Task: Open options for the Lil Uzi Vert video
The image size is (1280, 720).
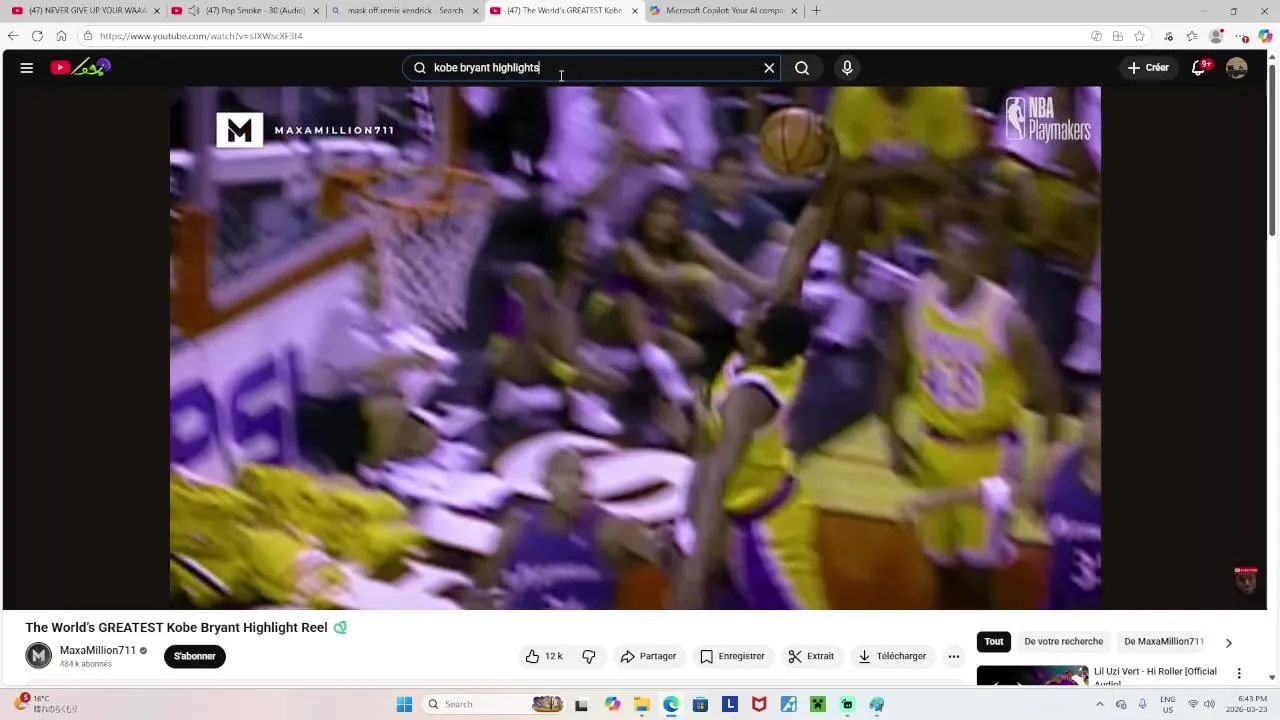Action: (1239, 673)
